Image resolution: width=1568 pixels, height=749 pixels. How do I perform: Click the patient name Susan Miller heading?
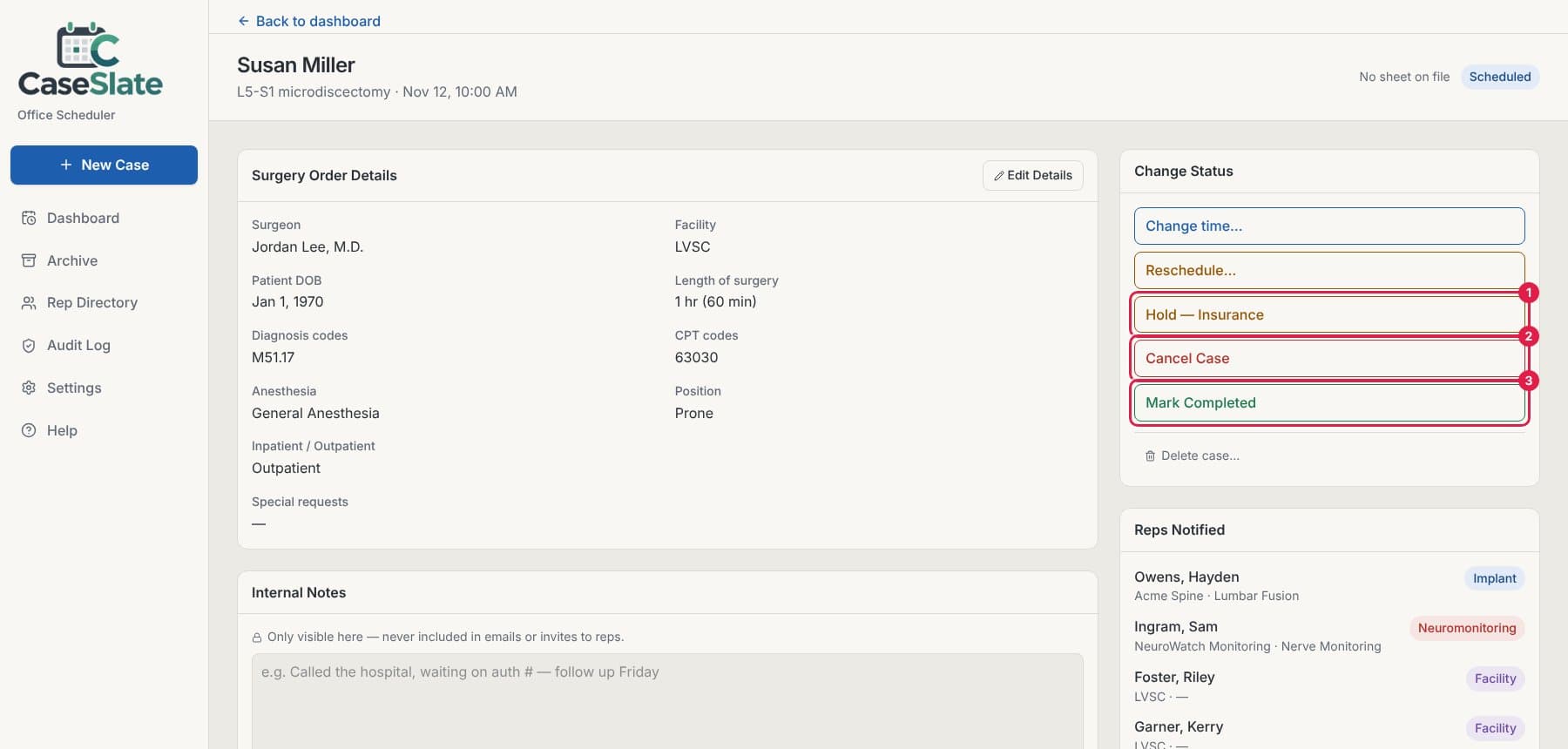tap(296, 64)
